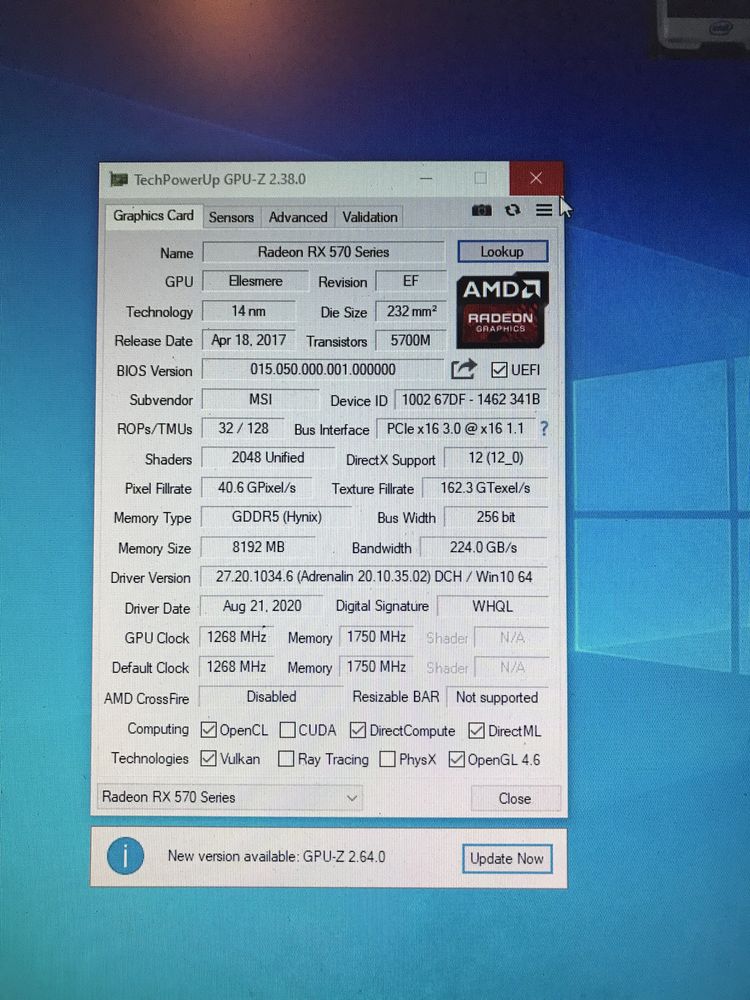The width and height of the screenshot is (750, 1000).
Task: Click the Lookup button
Action: (503, 252)
